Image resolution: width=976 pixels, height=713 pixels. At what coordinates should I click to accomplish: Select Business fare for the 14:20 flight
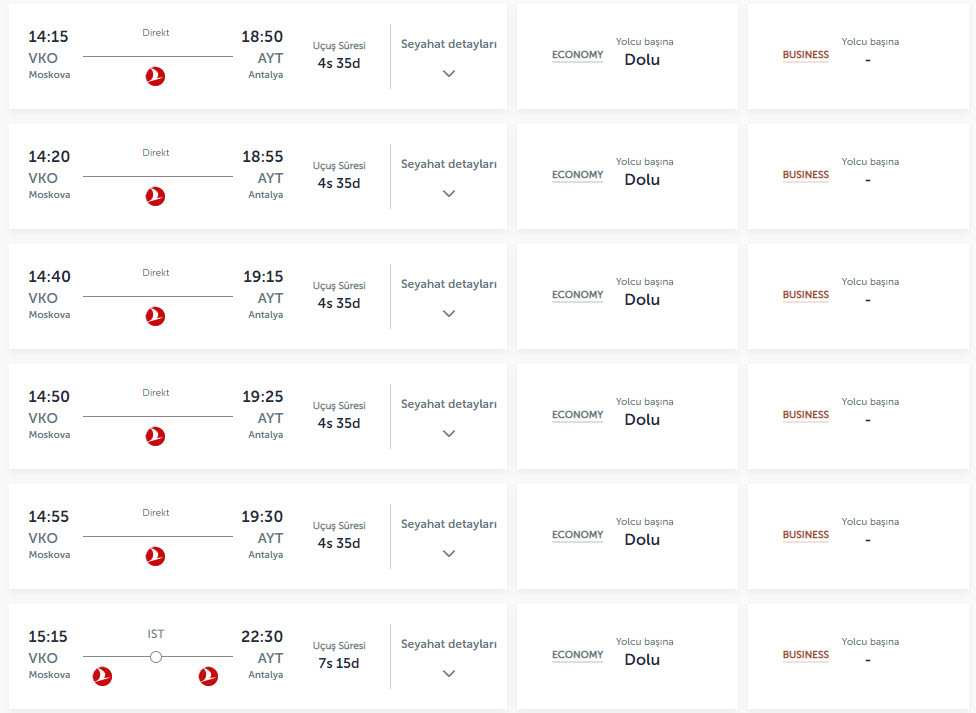858,176
